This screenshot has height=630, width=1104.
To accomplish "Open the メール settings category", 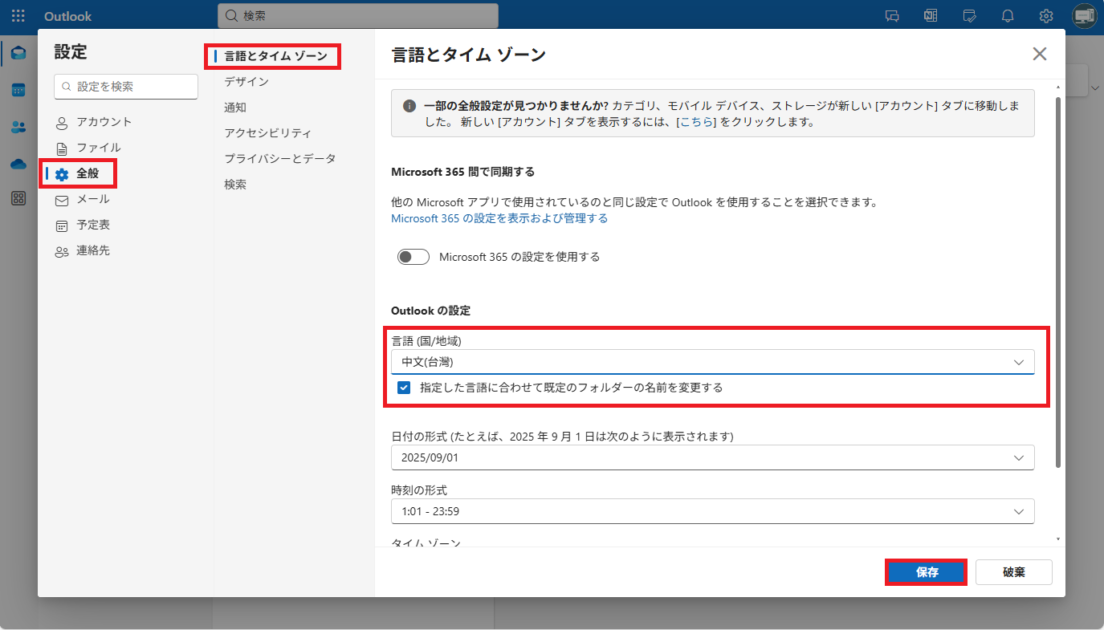I will pos(83,199).
